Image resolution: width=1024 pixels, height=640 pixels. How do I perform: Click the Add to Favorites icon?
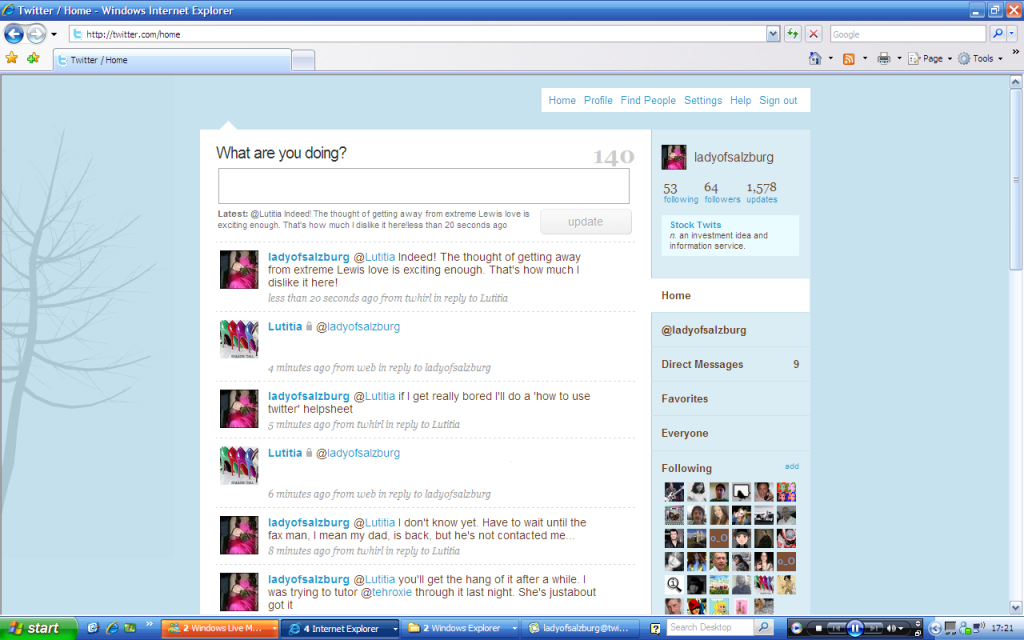[x=33, y=58]
